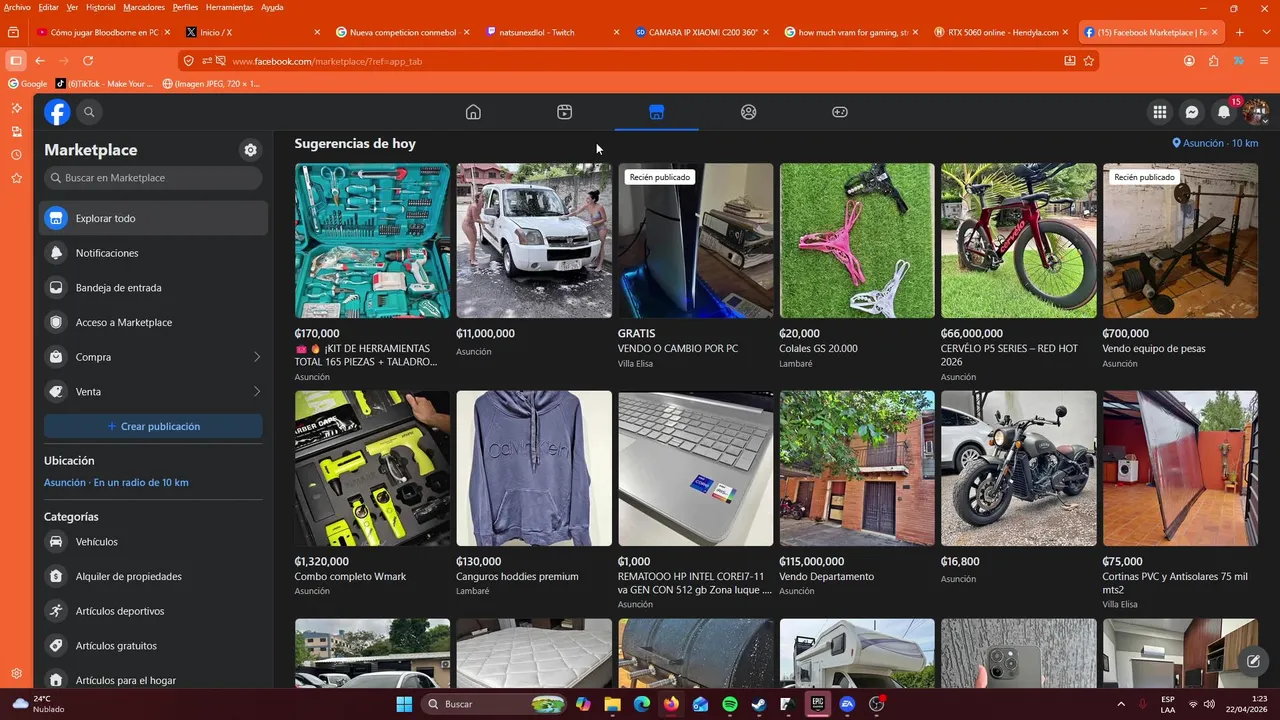Viewport: 1280px width, 720px height.
Task: Open Vendo Departamento listing photo
Action: pyautogui.click(x=857, y=468)
